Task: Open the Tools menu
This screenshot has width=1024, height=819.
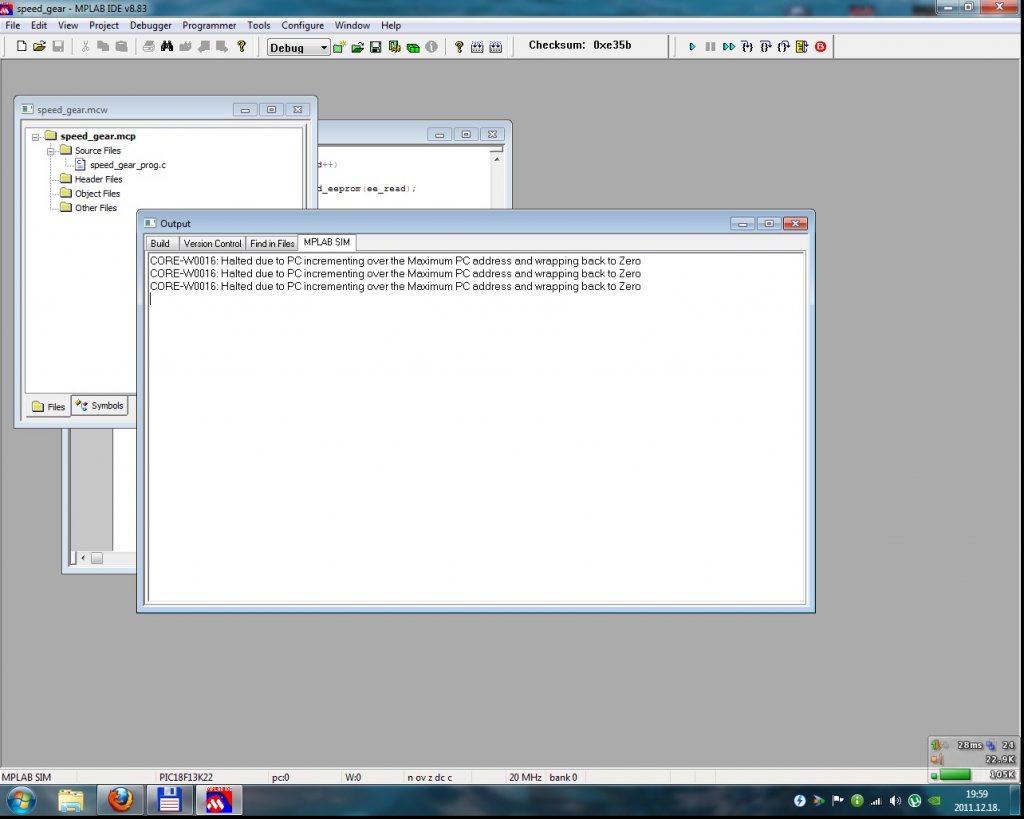Action: point(259,25)
